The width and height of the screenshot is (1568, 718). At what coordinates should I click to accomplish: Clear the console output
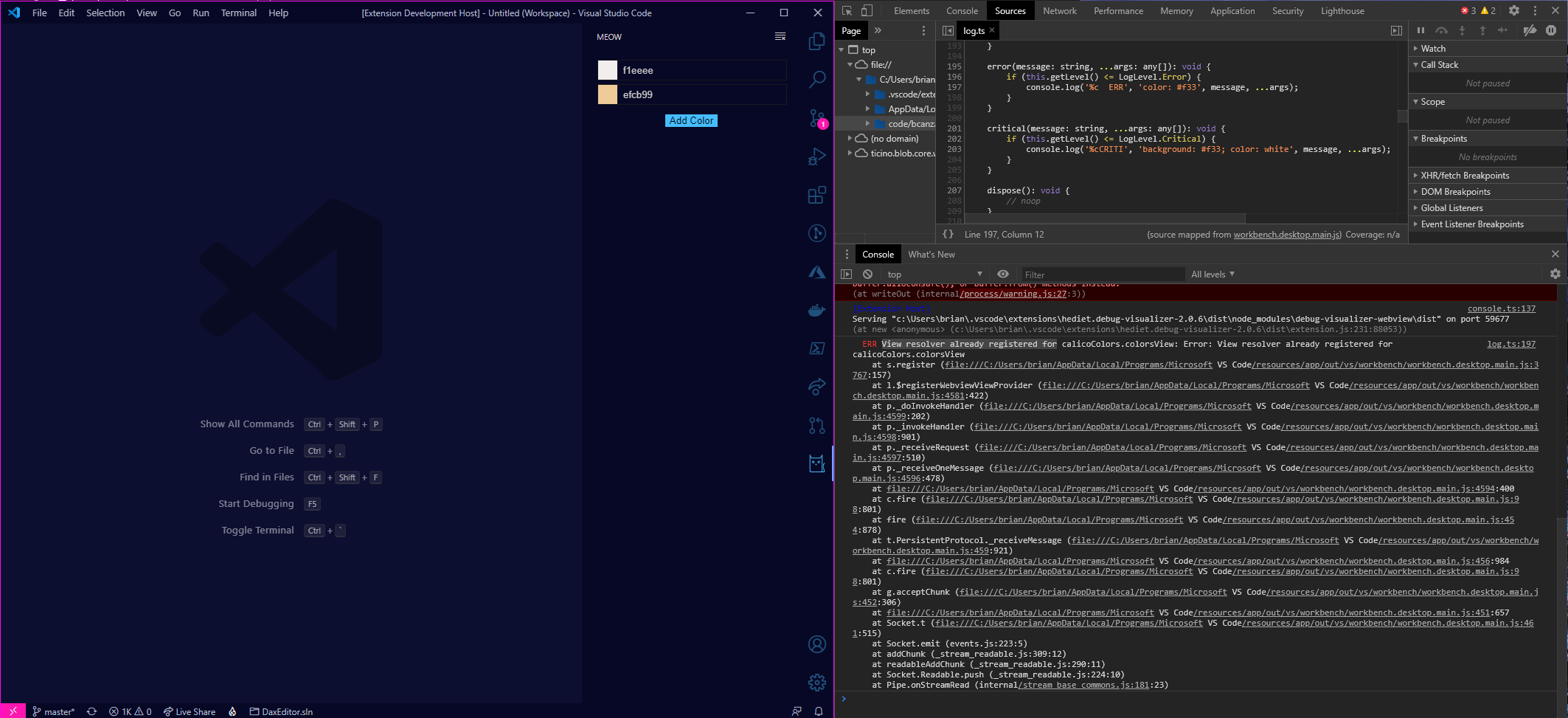tap(868, 274)
